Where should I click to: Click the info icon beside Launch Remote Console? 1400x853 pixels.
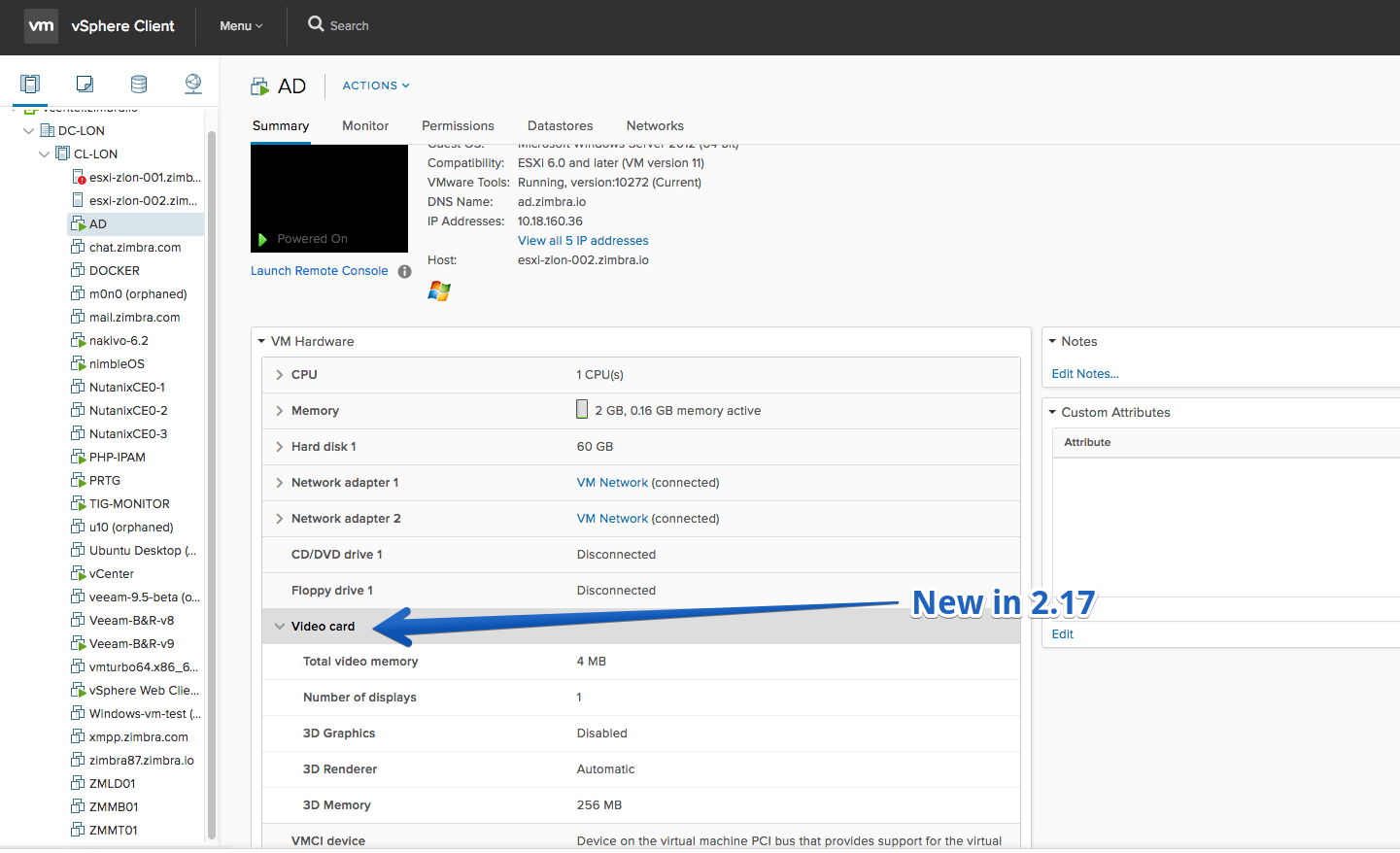404,272
